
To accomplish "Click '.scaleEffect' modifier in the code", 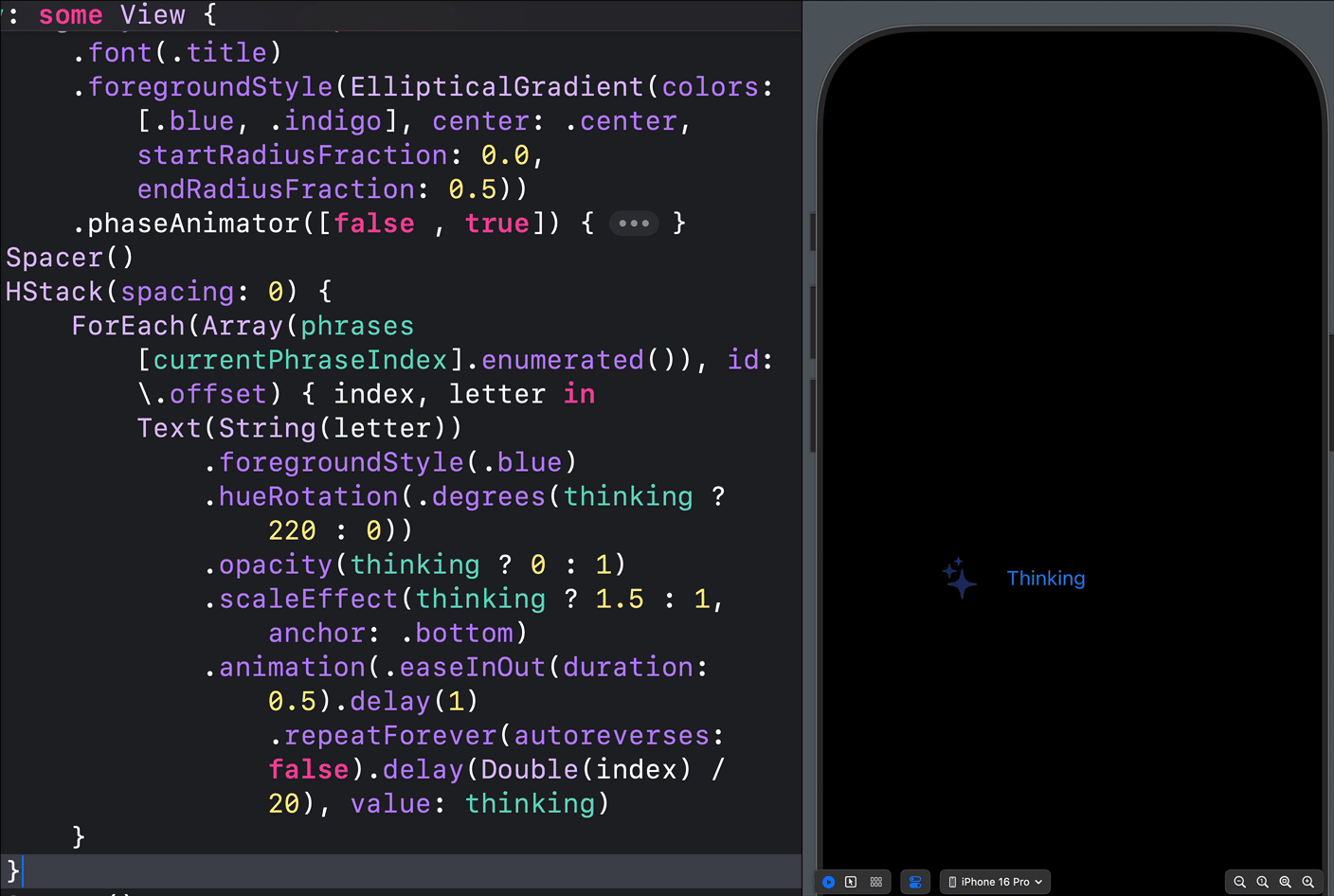I will click(x=301, y=599).
